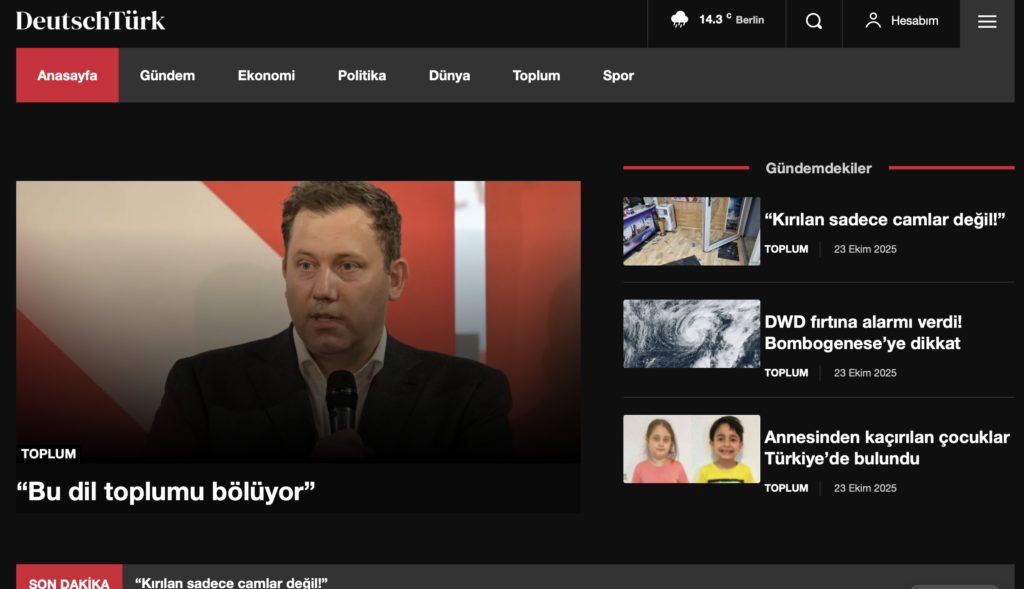The height and width of the screenshot is (589, 1024).
Task: Open Hesabım account link
Action: 914,21
